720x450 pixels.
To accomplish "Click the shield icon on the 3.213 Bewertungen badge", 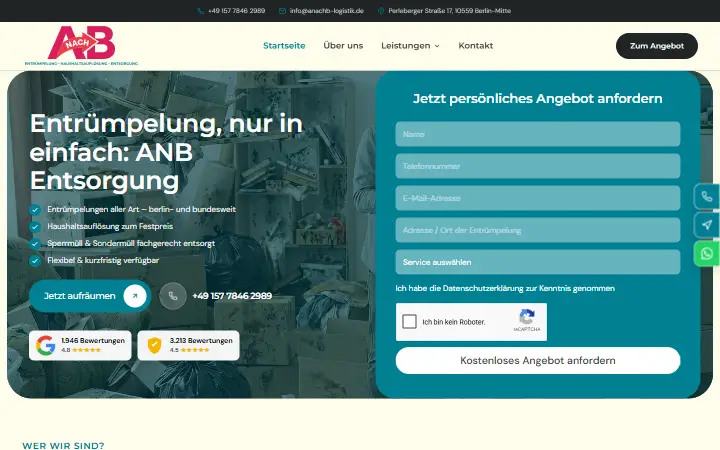I will tap(154, 345).
